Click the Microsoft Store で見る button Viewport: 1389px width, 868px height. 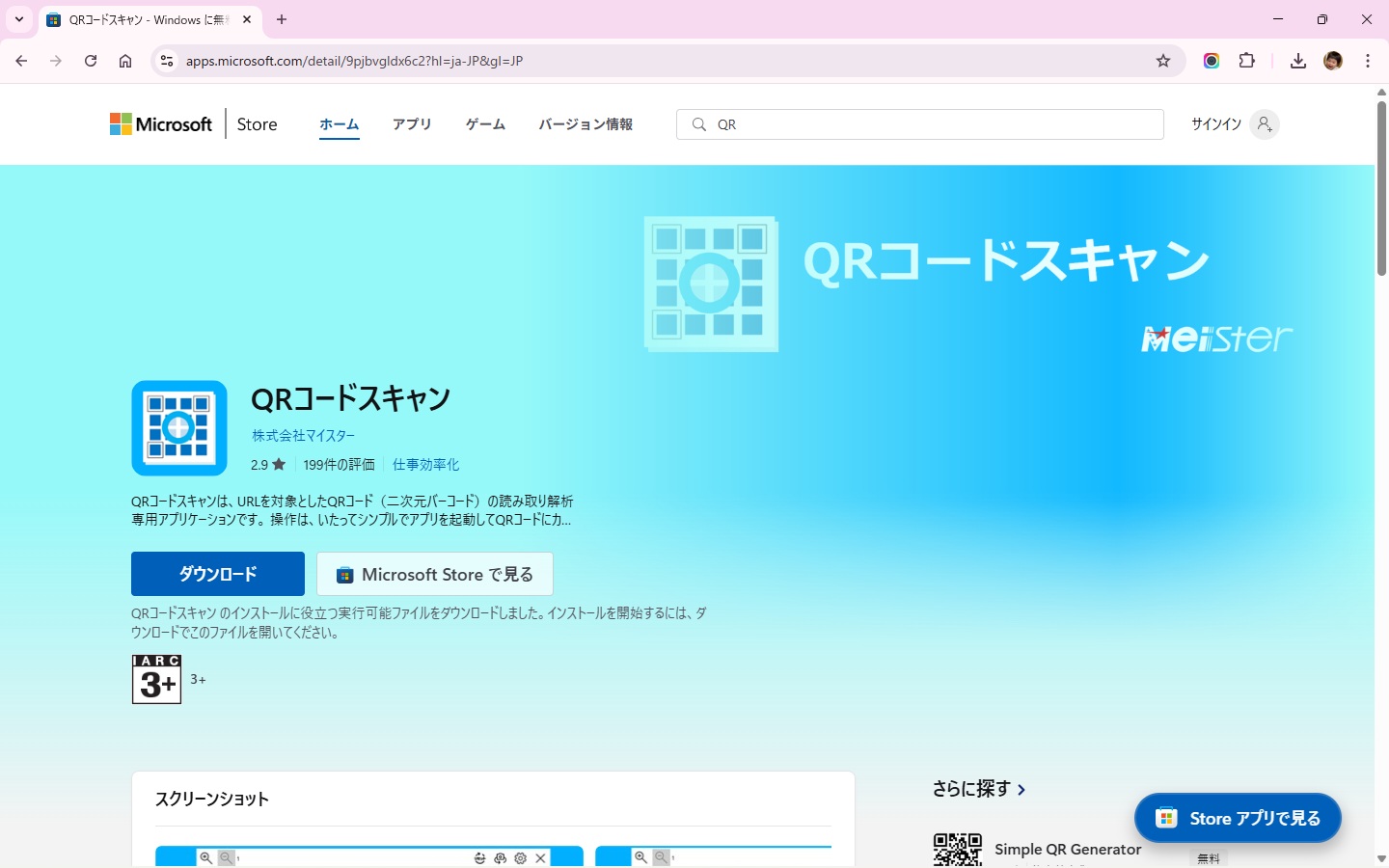[x=435, y=575]
